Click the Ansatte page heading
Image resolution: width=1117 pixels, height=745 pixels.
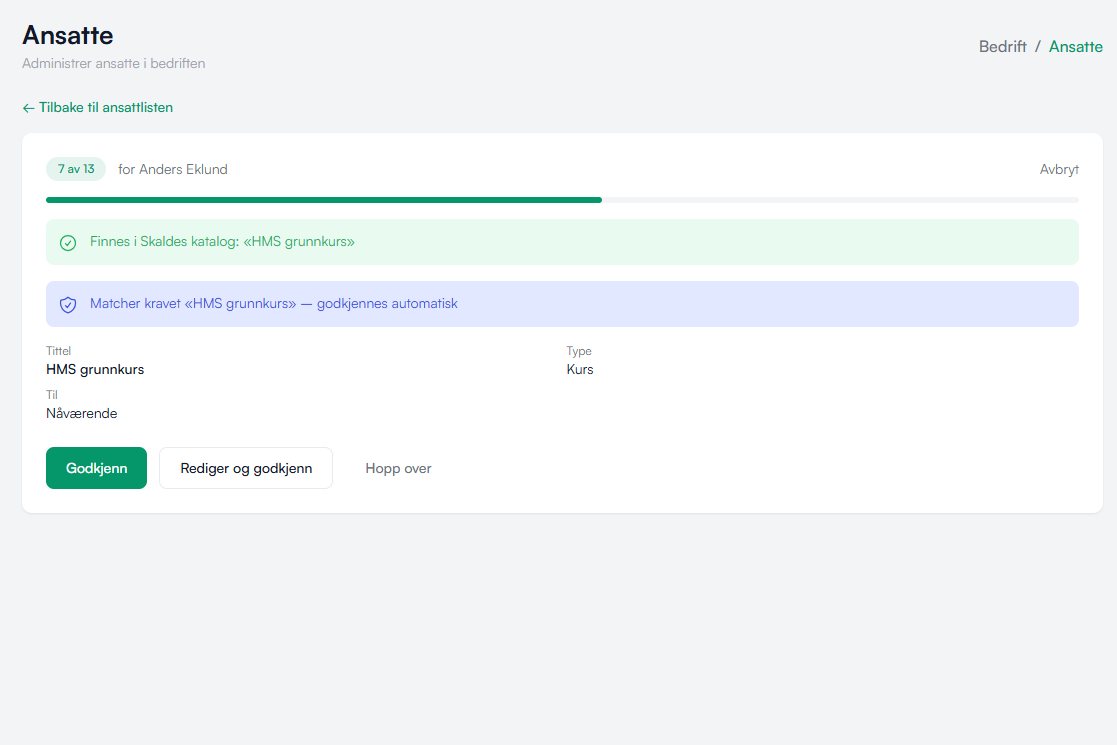click(x=68, y=36)
